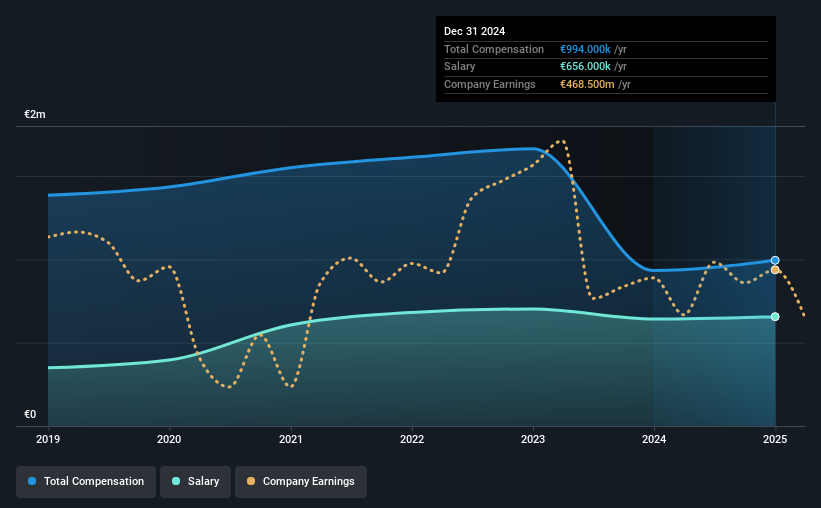
Task: Click the Dec 31 2024 tooltip date
Action: (x=474, y=31)
